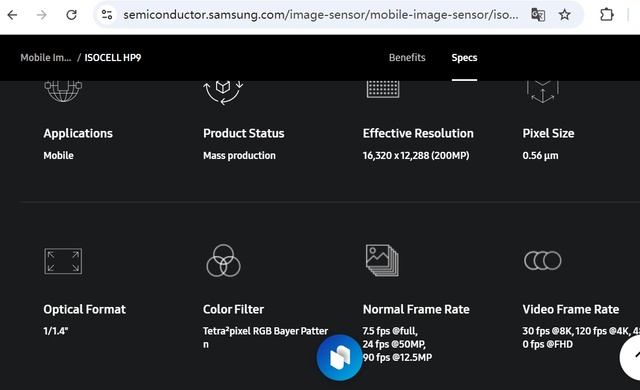Click the Applications globe icon
Viewport: 640px width, 390px height.
[63, 91]
